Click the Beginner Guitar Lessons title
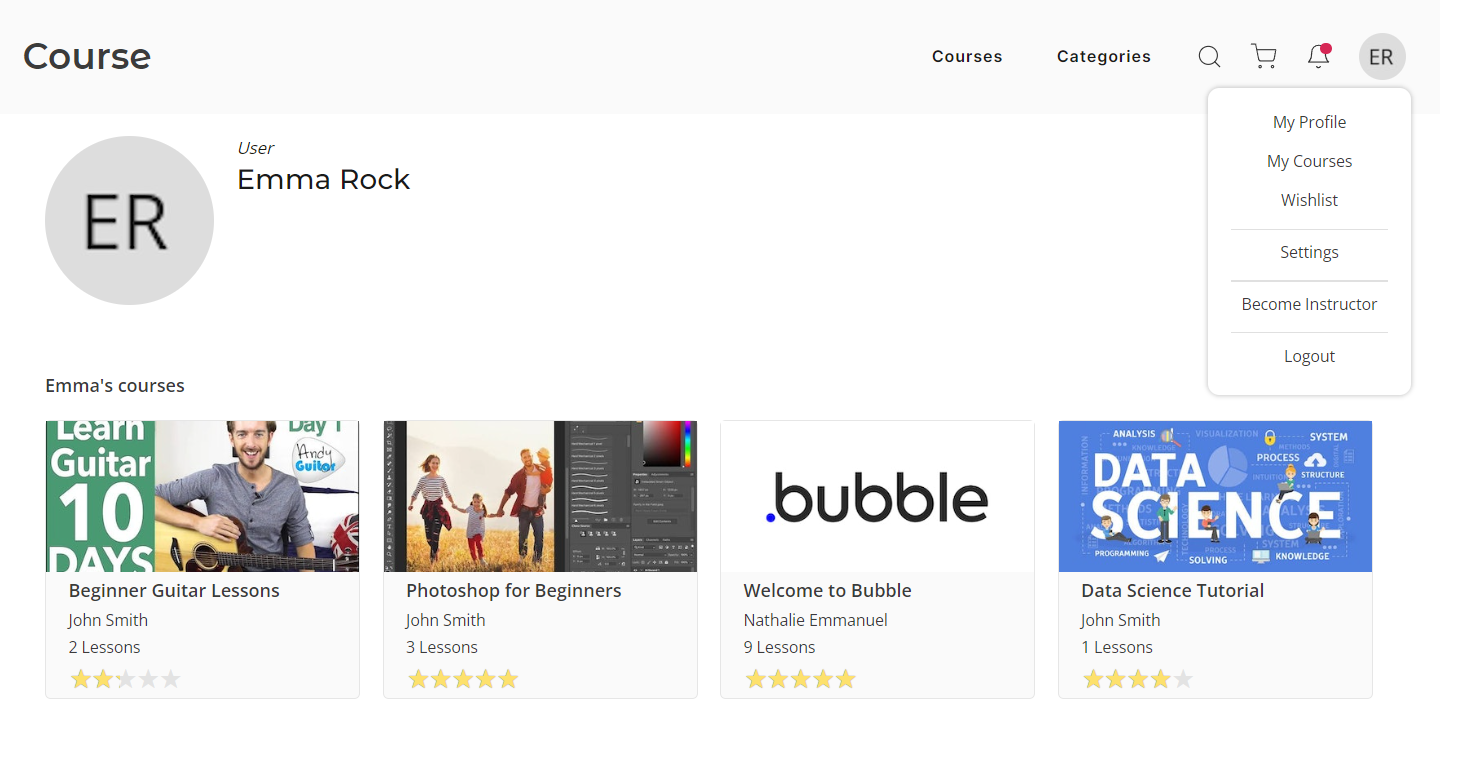This screenshot has width=1462, height=778. click(x=174, y=591)
